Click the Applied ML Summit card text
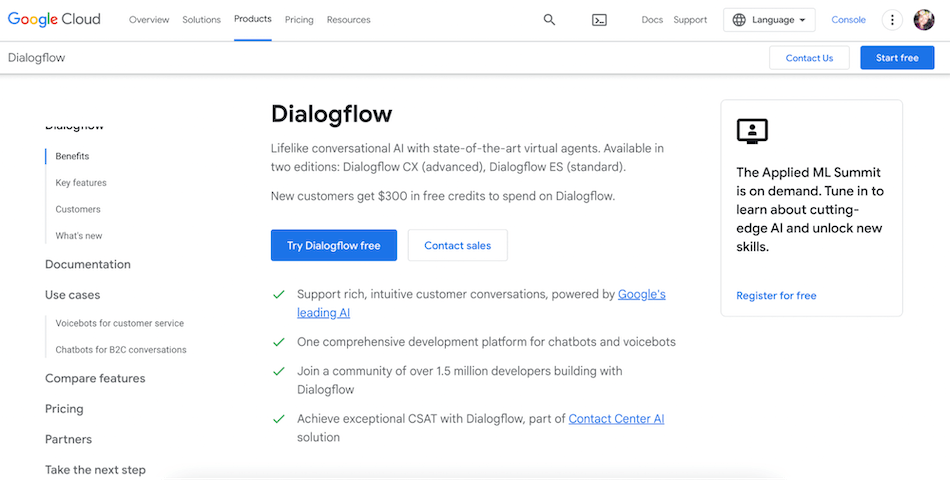 point(810,210)
